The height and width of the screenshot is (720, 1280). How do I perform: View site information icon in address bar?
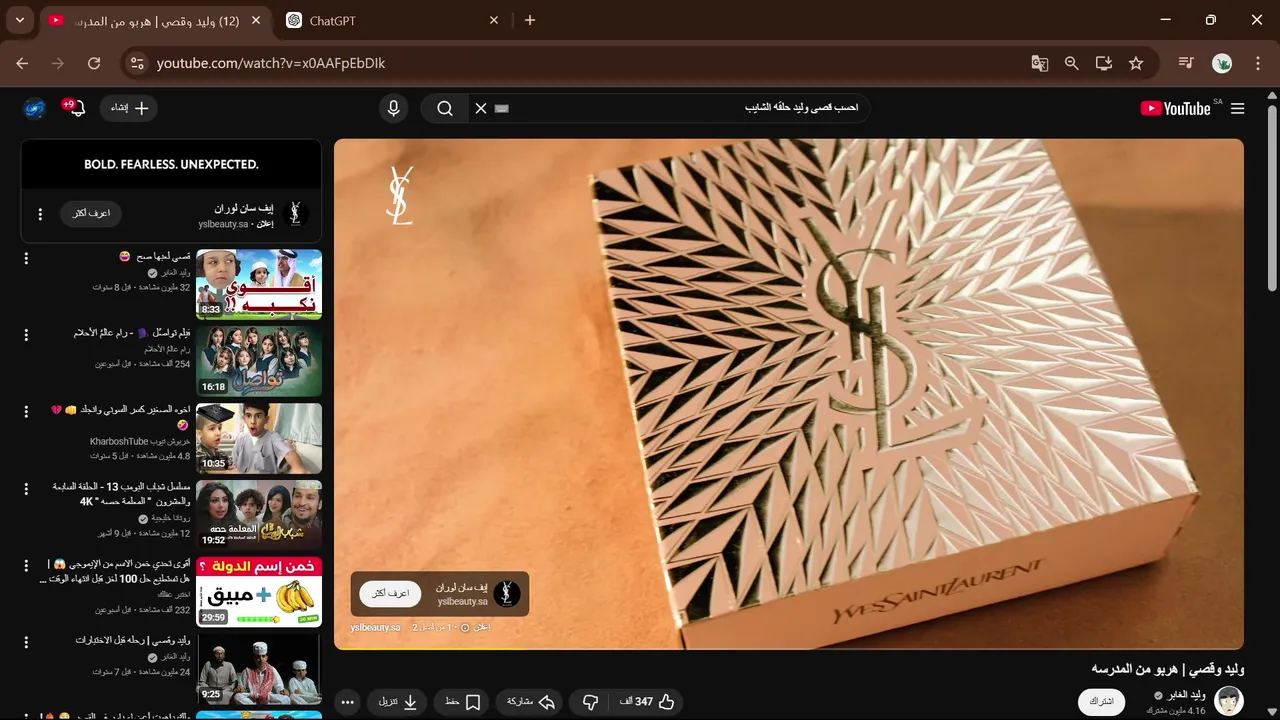[x=137, y=63]
